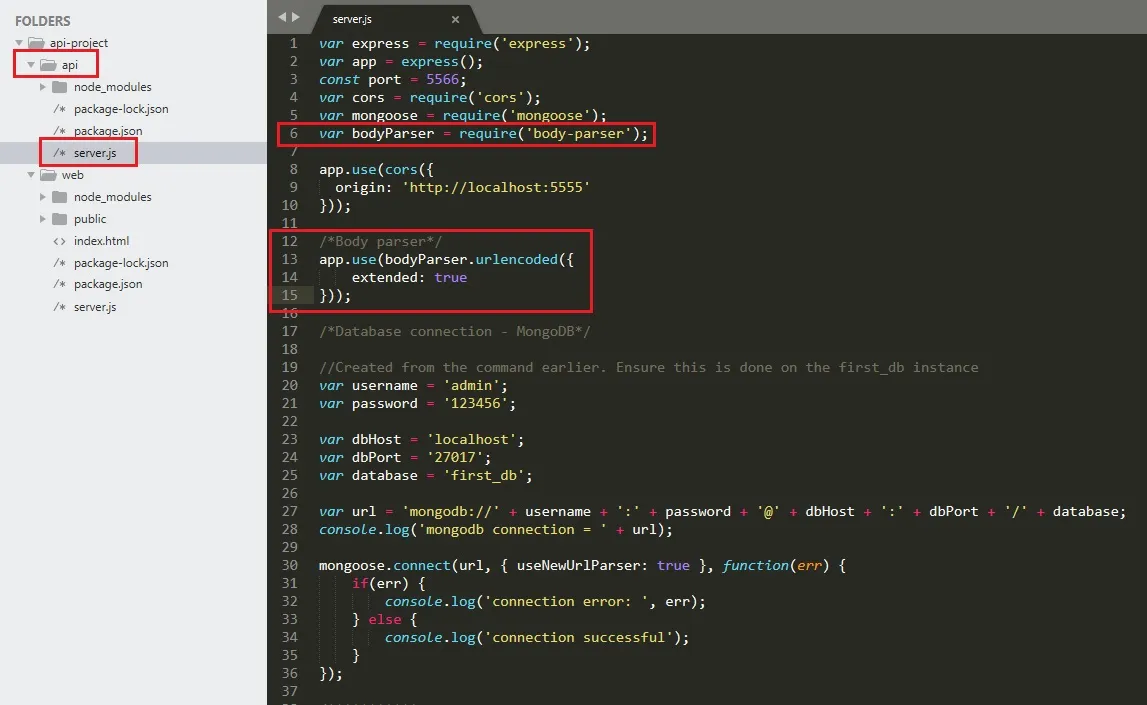Viewport: 1147px width, 705px height.
Task: Click the 'const' keyword on line 3
Action: coord(339,79)
